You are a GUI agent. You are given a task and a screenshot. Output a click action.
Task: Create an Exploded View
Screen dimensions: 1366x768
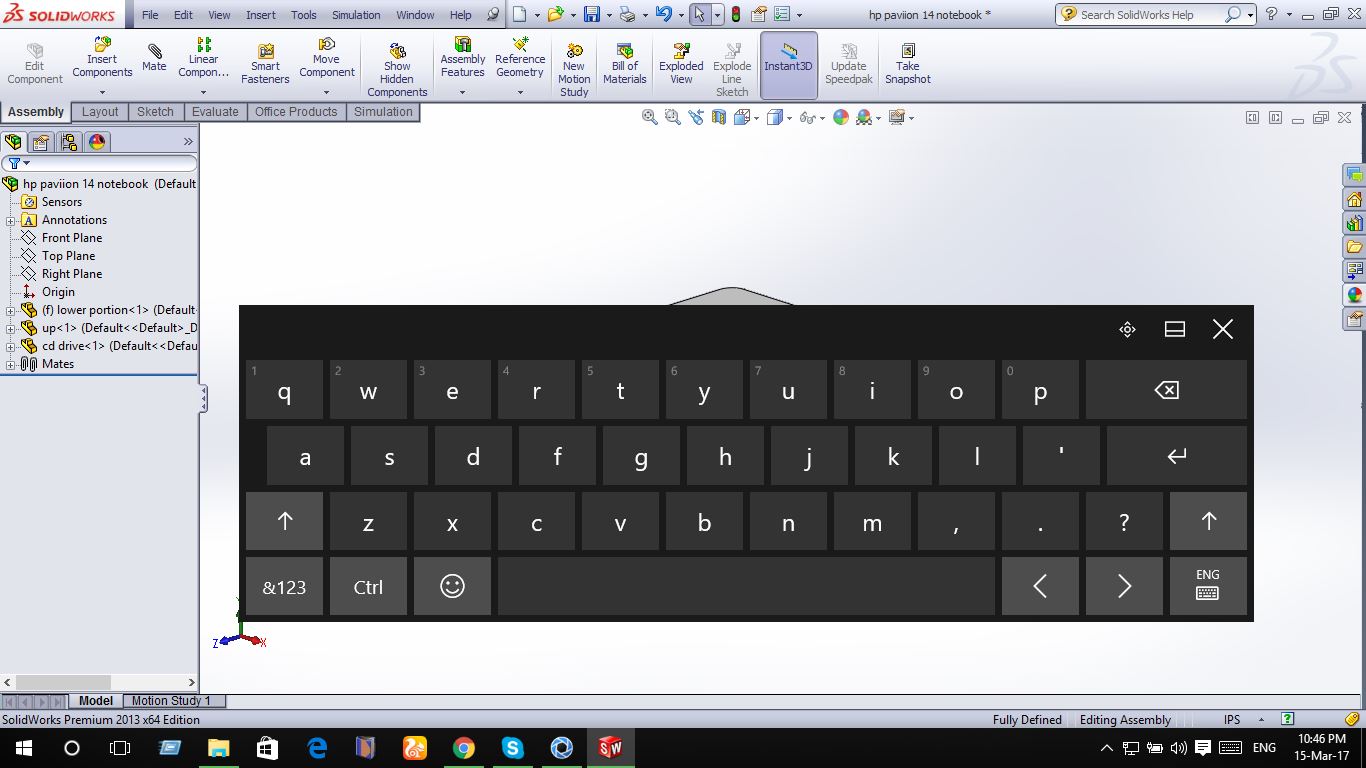click(x=681, y=64)
